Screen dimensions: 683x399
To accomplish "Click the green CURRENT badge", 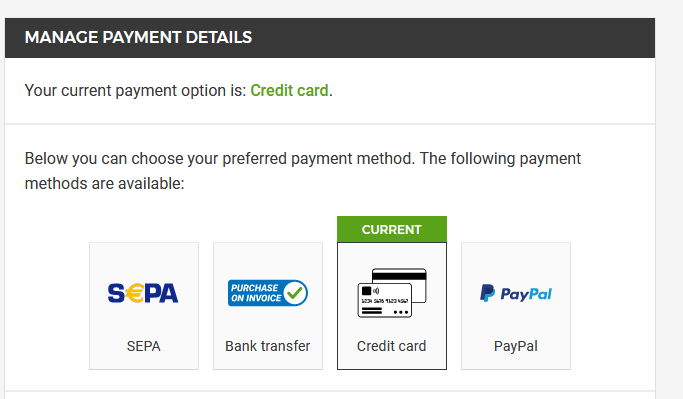I will tap(392, 230).
